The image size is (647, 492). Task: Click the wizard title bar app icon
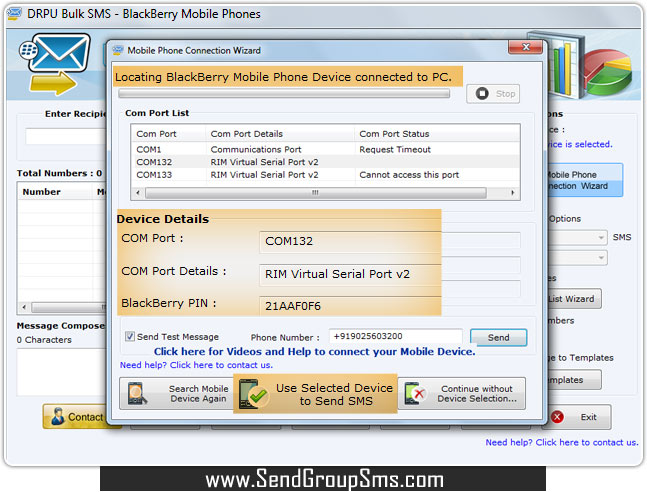pos(118,50)
